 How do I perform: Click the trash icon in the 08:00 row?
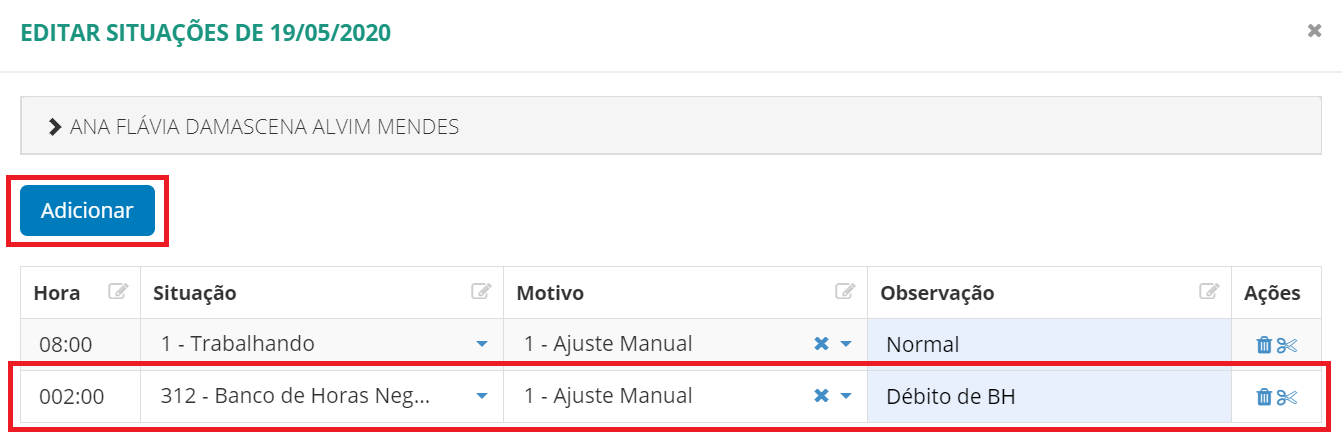pyautogui.click(x=1264, y=345)
